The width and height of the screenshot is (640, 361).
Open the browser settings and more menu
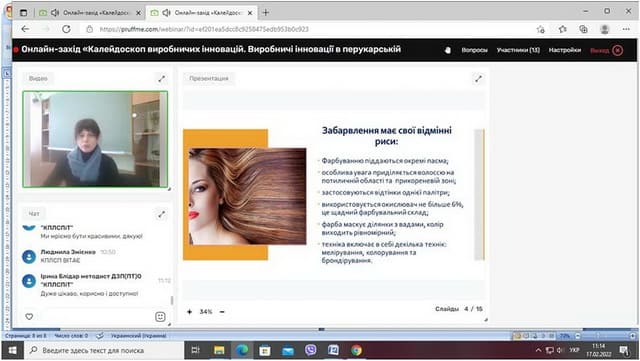[x=626, y=29]
